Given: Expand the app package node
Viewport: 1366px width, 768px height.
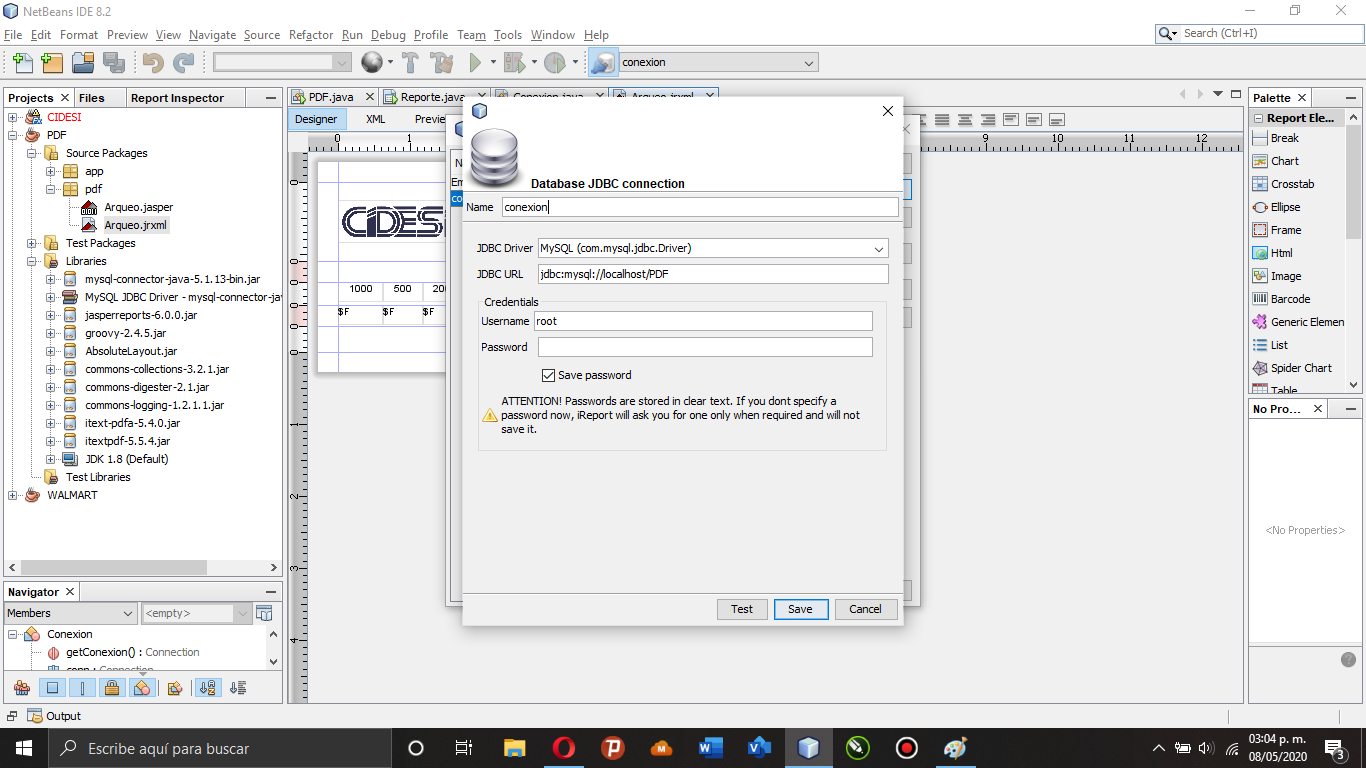Looking at the screenshot, I should pos(51,171).
